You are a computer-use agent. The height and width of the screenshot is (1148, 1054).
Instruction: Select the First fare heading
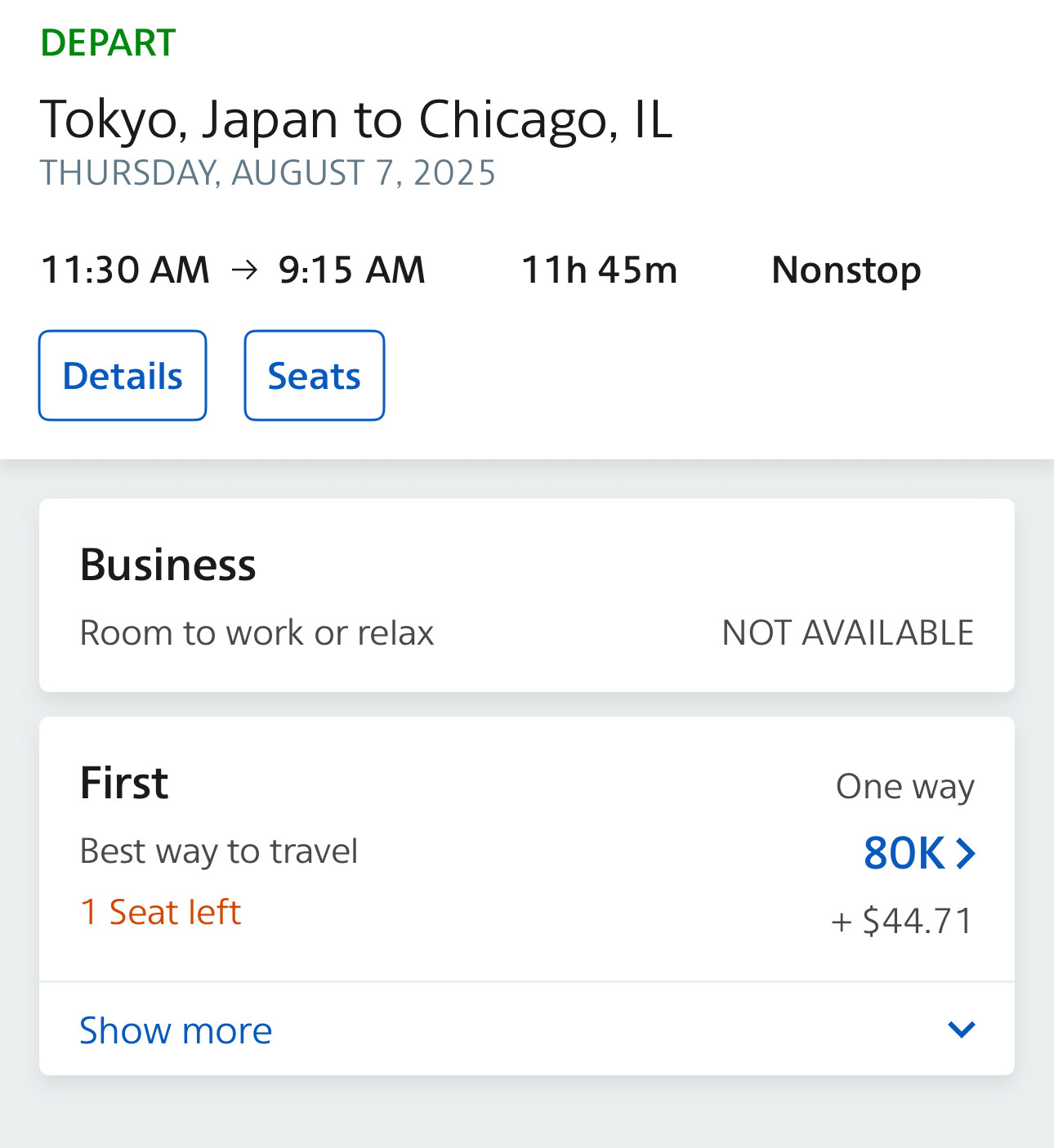coord(124,783)
